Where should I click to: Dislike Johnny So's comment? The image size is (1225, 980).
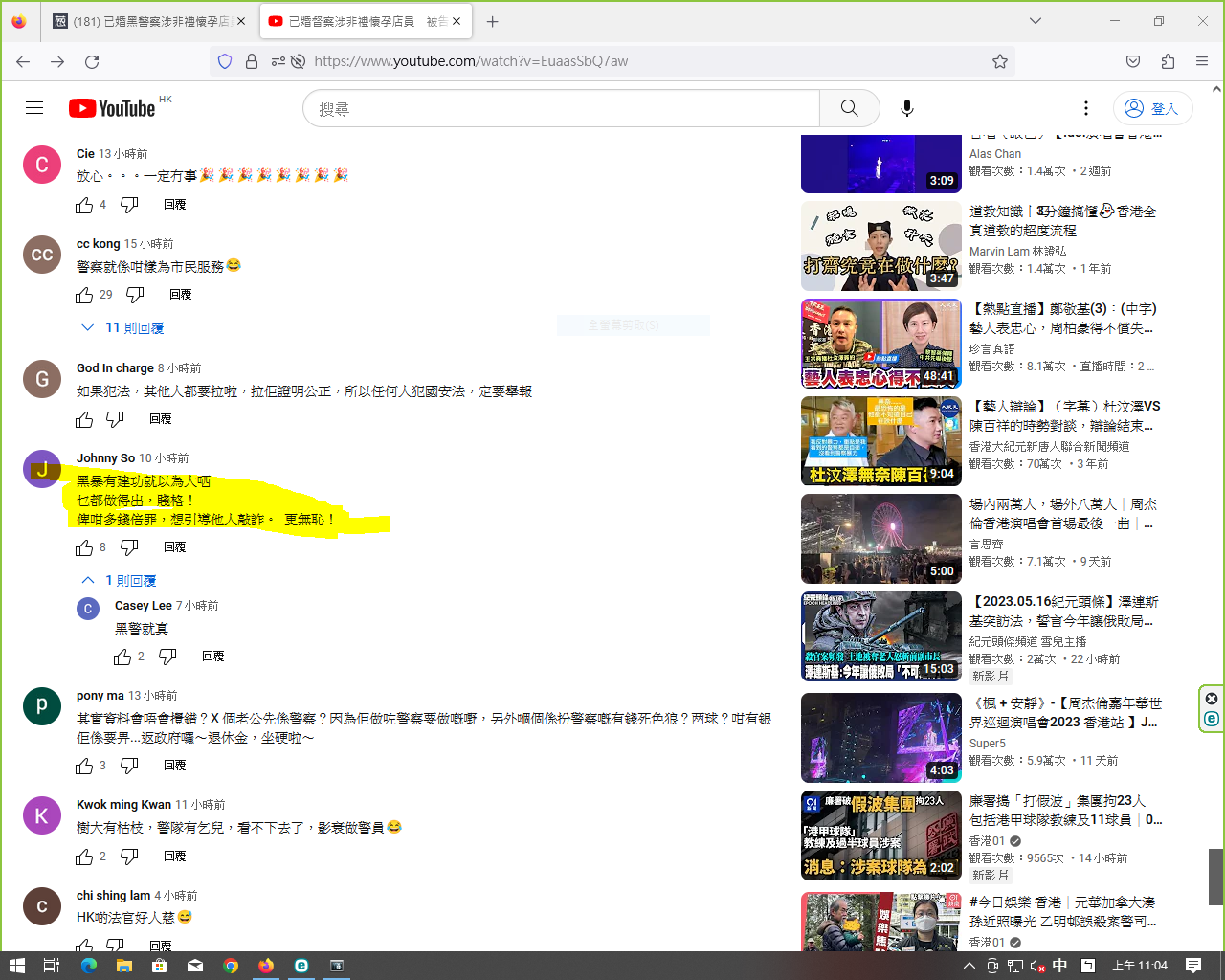129,547
